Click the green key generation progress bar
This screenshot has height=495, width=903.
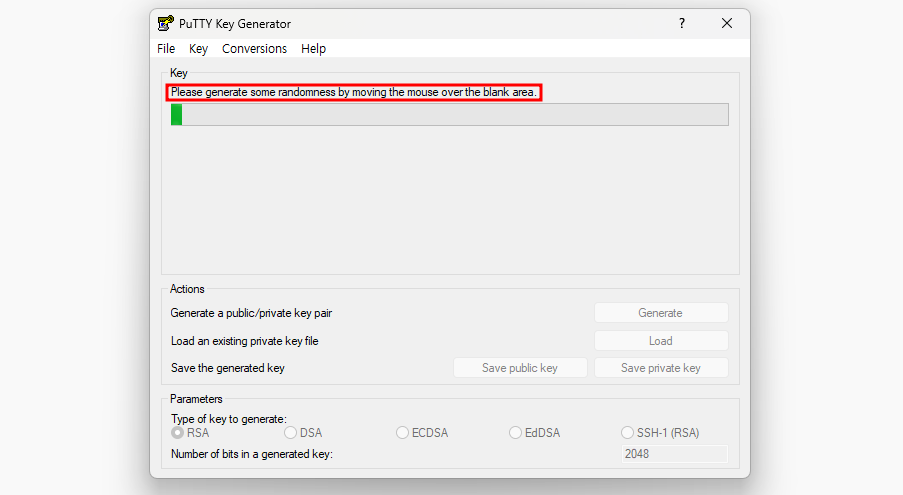[449, 115]
